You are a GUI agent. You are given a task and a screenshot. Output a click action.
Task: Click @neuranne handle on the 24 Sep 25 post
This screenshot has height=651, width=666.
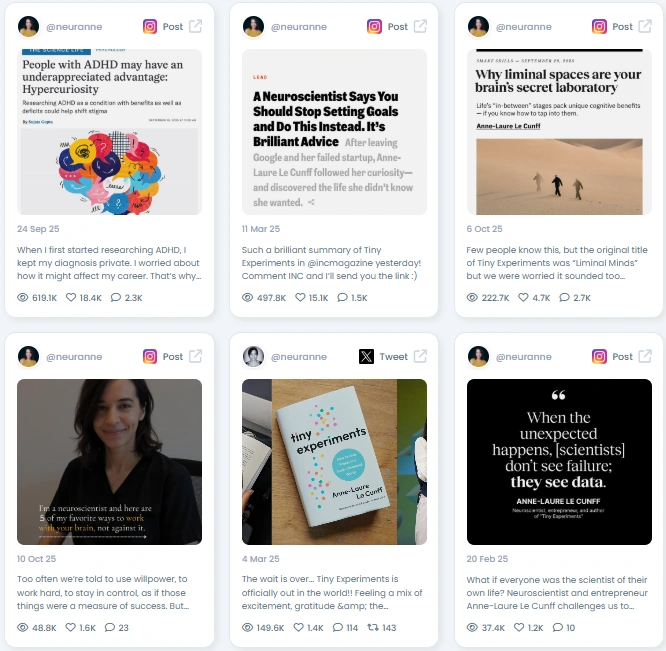[74, 27]
